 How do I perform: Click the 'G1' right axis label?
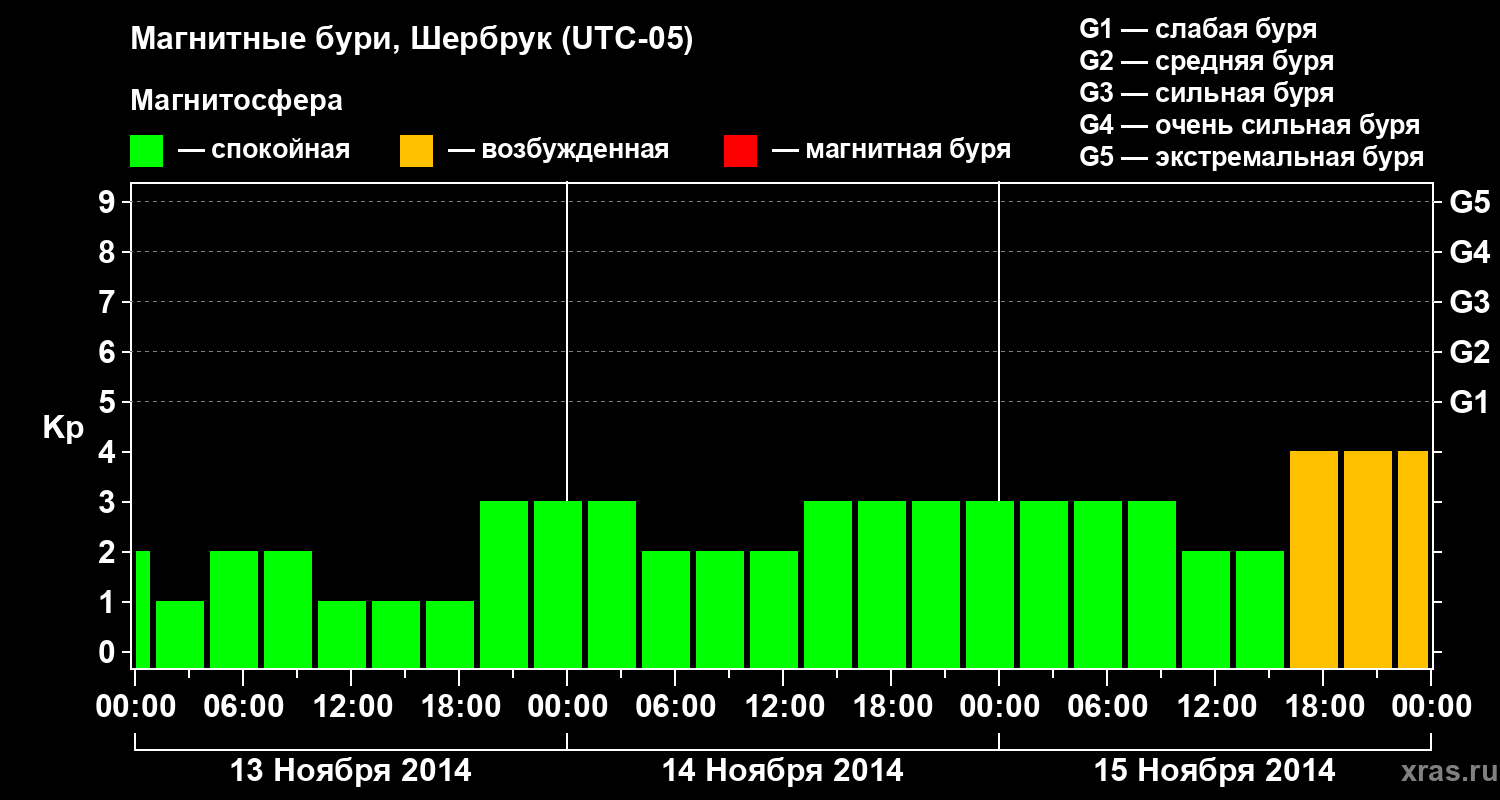pyautogui.click(x=1469, y=402)
